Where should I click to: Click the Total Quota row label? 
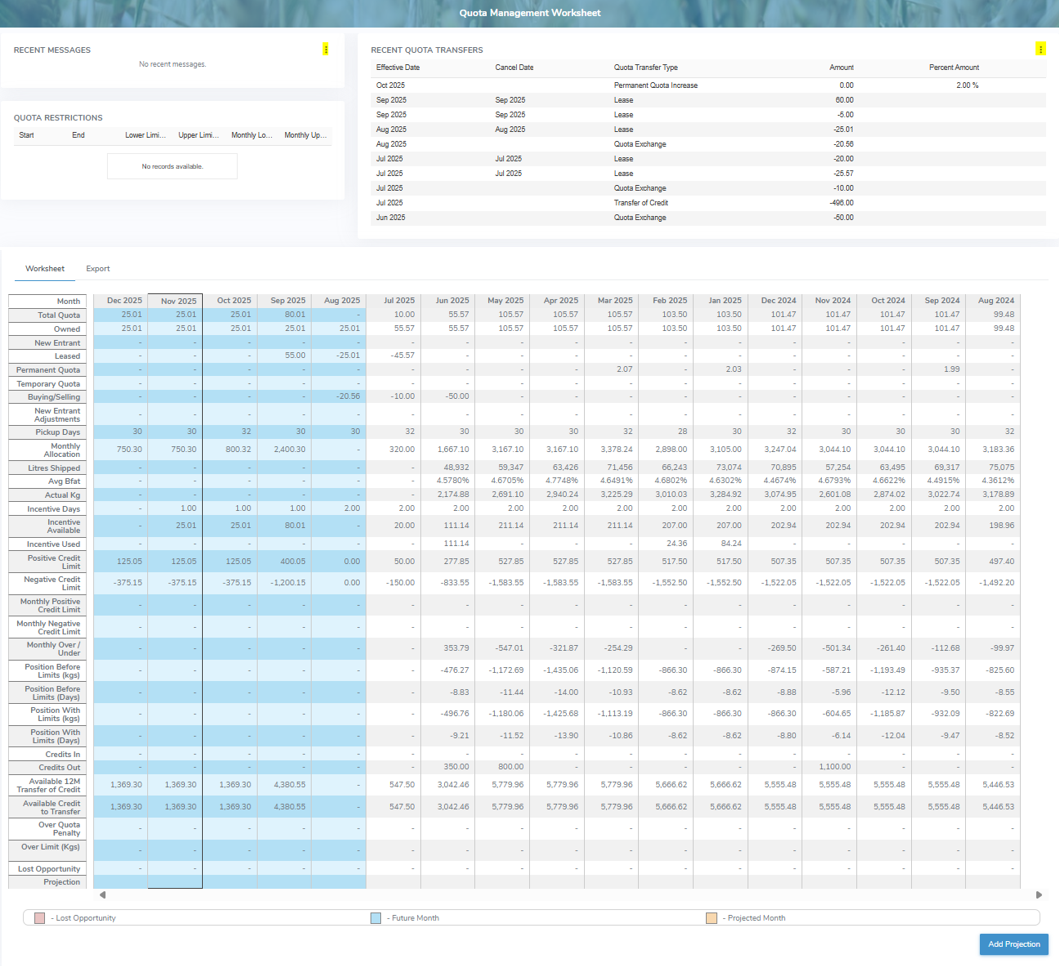point(48,315)
